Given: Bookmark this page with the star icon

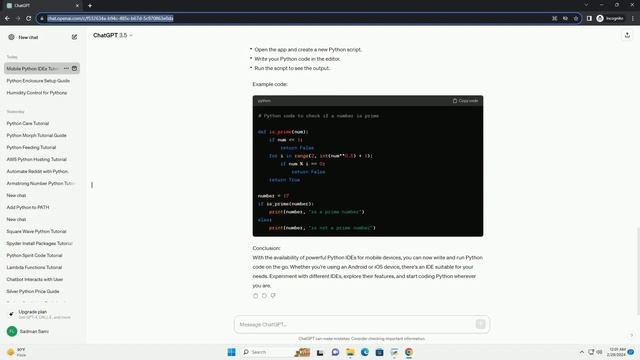Looking at the screenshot, I should [576, 18].
